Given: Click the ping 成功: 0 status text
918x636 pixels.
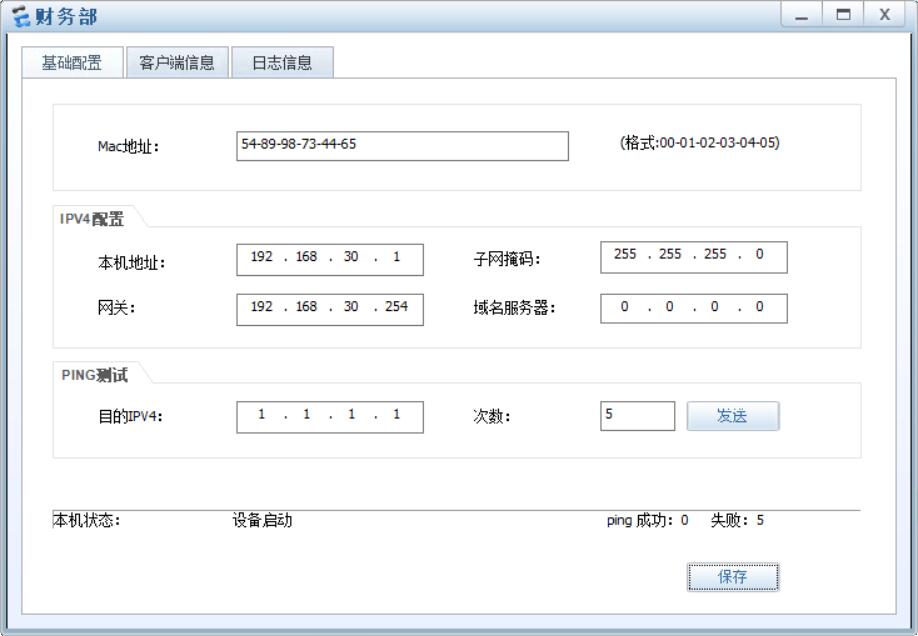Looking at the screenshot, I should pyautogui.click(x=647, y=520).
